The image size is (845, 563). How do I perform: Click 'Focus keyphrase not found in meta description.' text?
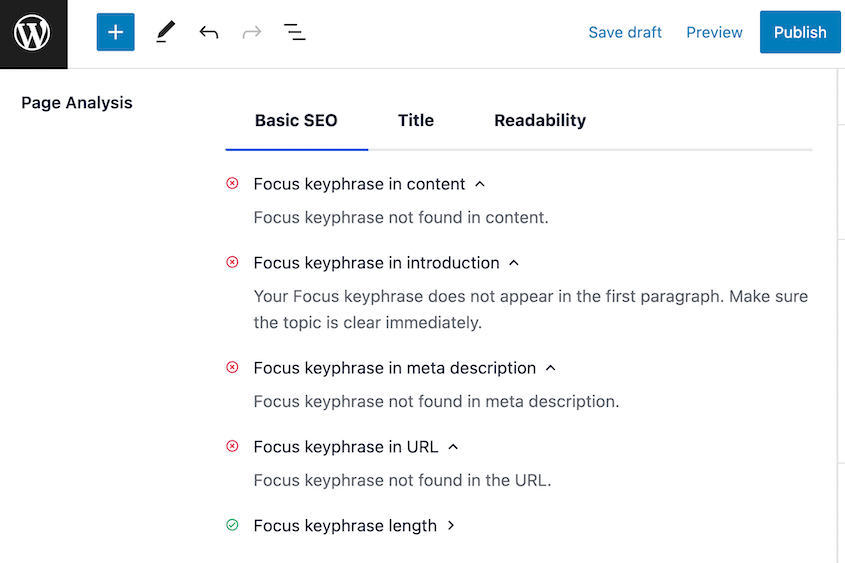[x=437, y=401]
